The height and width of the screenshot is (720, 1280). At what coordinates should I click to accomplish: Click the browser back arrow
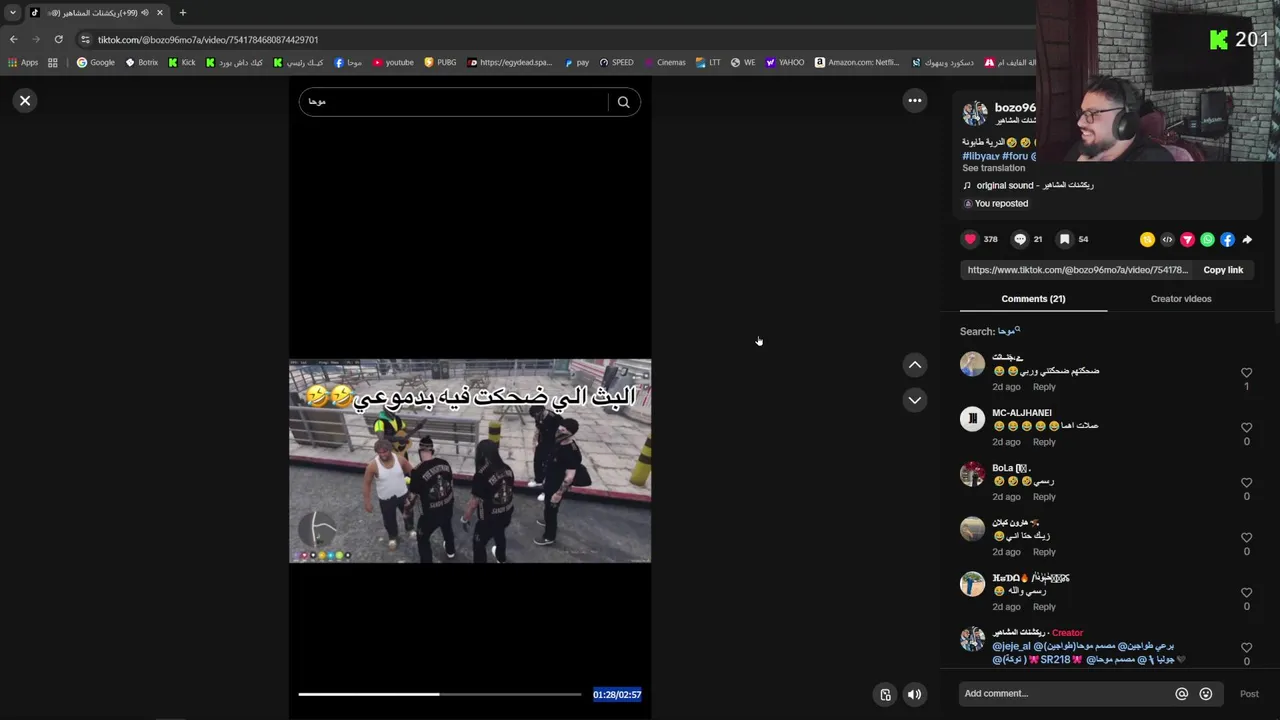[x=13, y=39]
